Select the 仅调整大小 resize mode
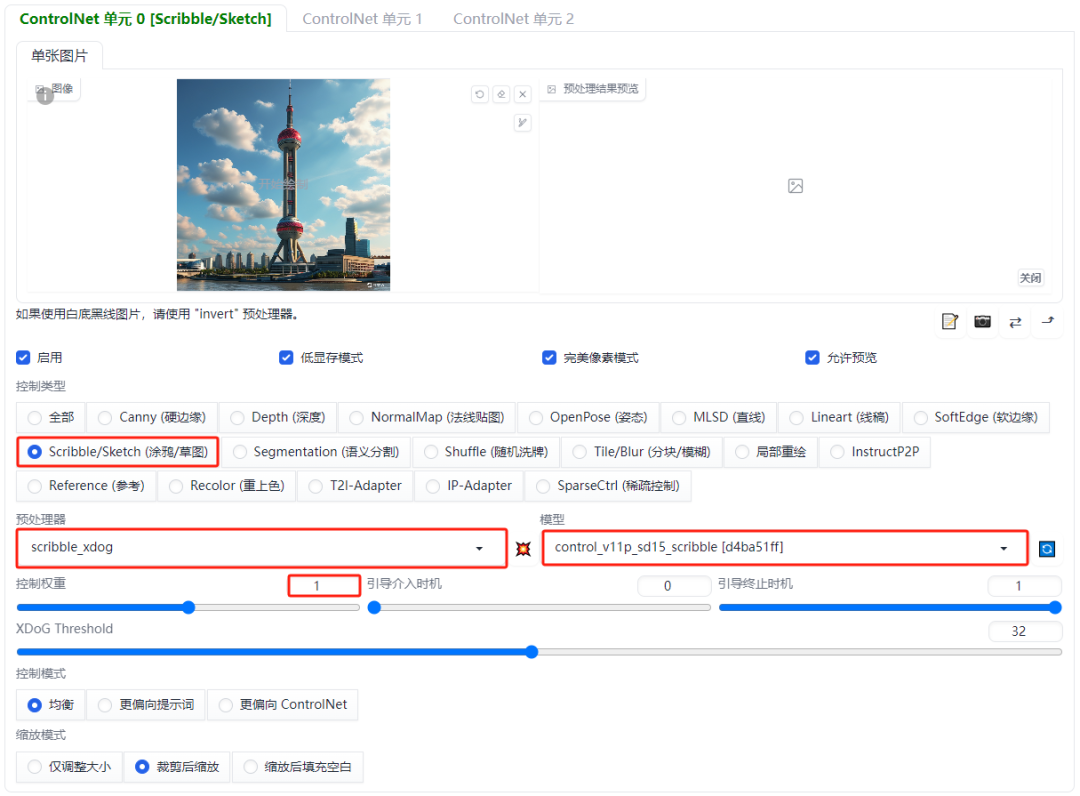 click(x=69, y=767)
